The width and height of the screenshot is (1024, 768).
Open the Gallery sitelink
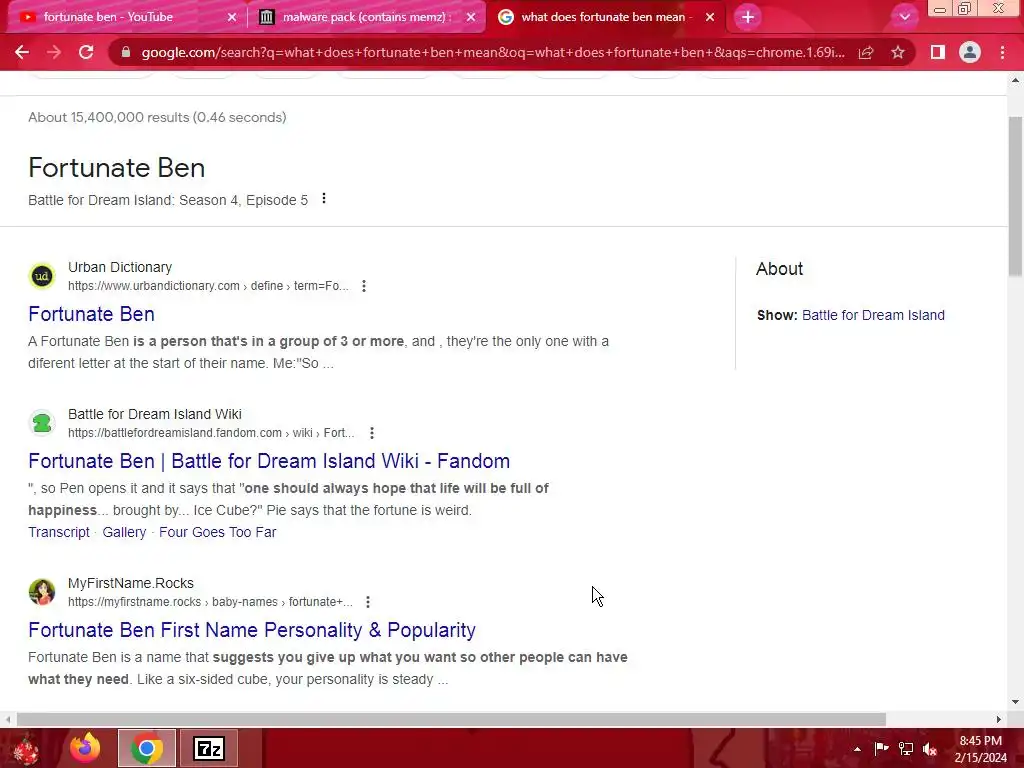124,532
